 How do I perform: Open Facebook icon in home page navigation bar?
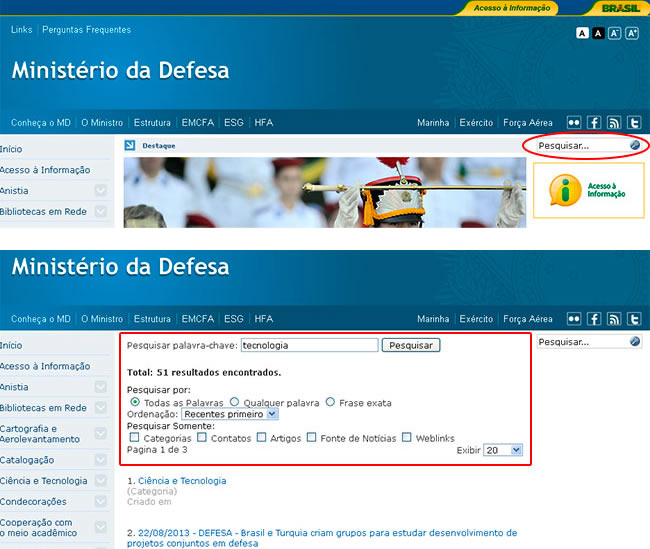click(594, 123)
